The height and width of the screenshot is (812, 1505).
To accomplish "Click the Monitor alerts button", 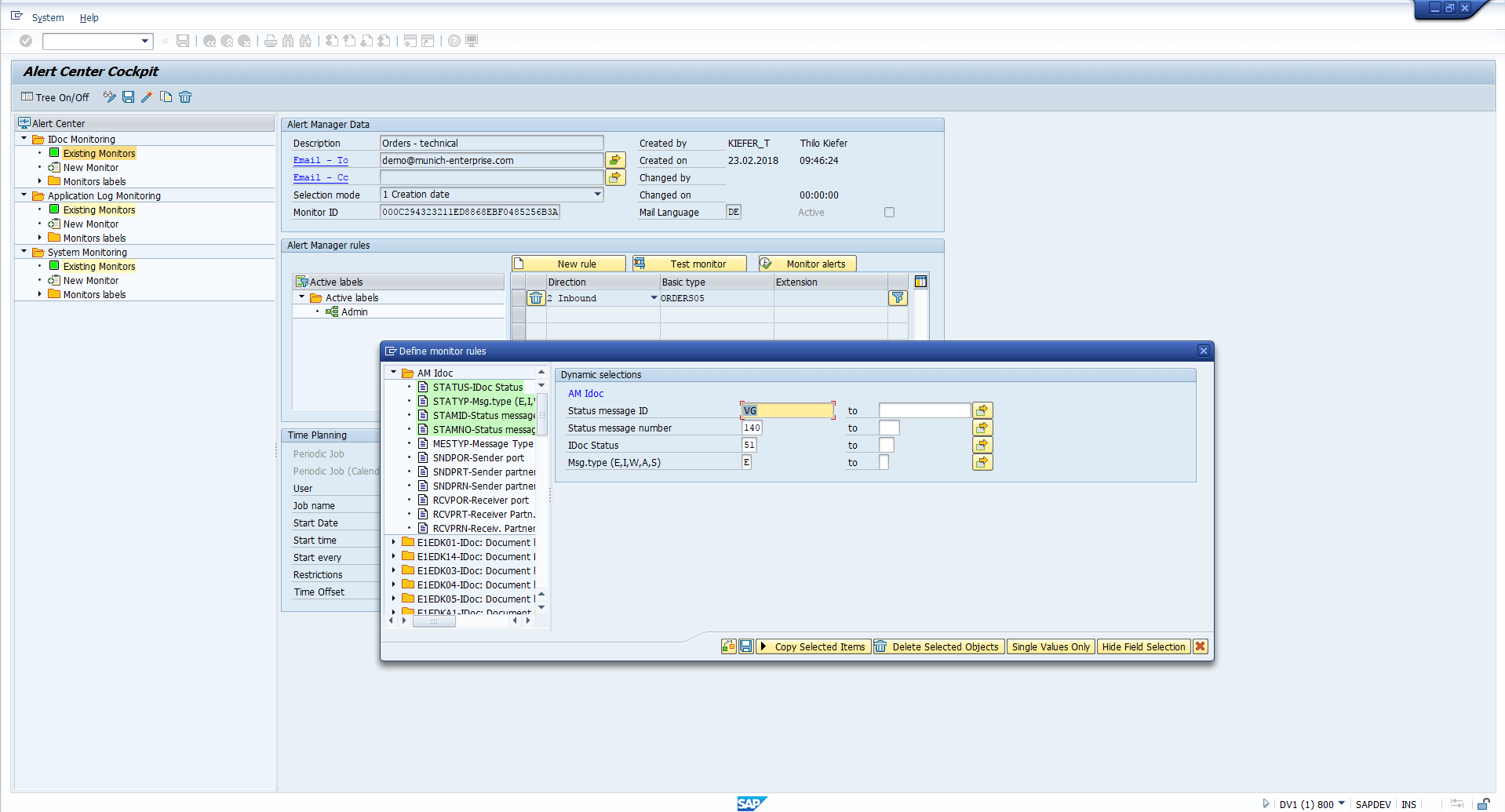I will point(807,264).
